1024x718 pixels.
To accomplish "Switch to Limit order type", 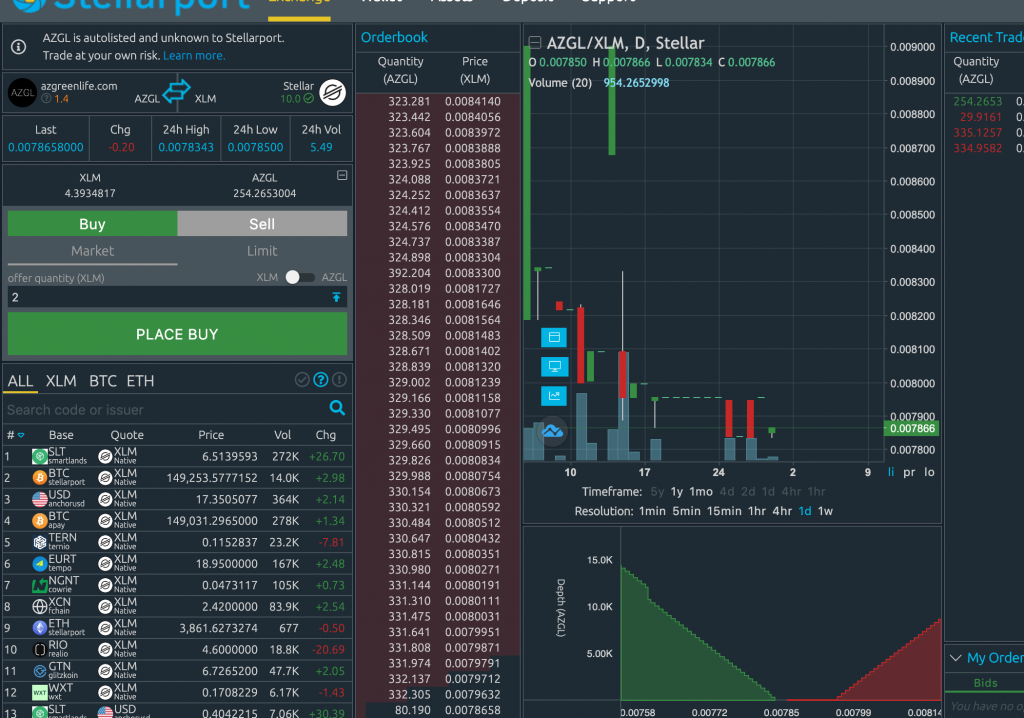I will [x=262, y=251].
